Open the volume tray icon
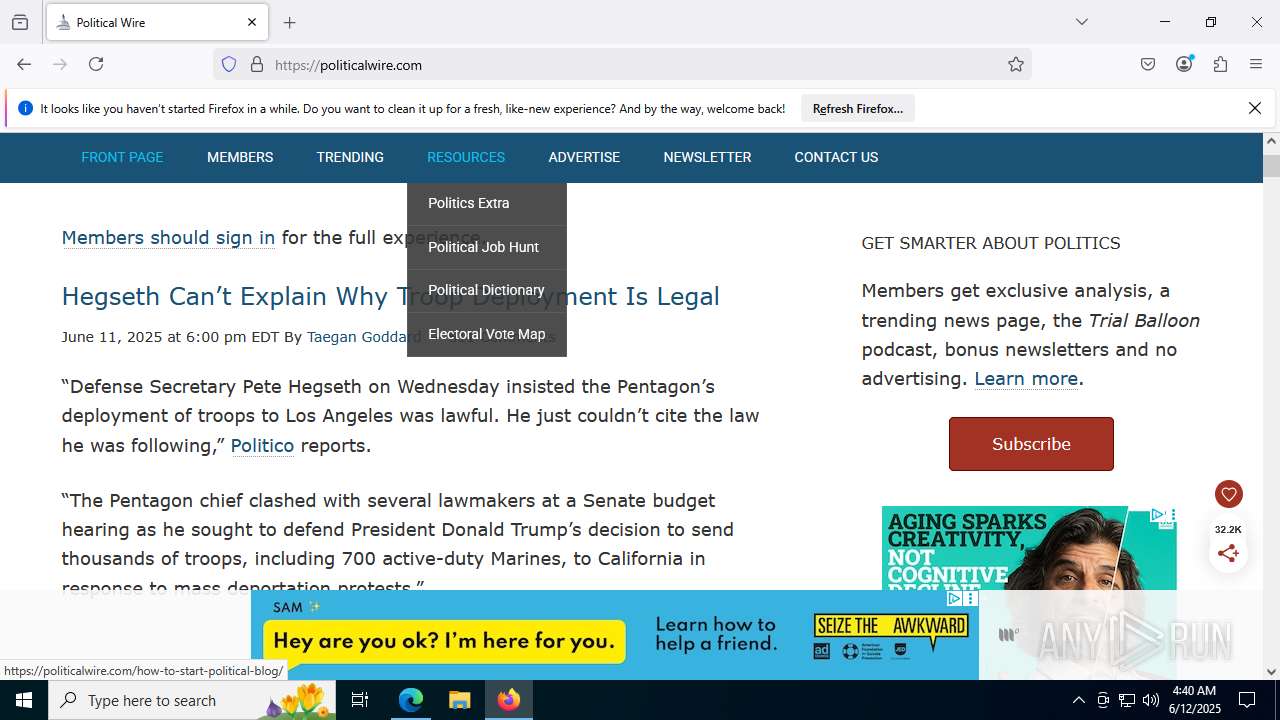1280x720 pixels. coord(1151,700)
